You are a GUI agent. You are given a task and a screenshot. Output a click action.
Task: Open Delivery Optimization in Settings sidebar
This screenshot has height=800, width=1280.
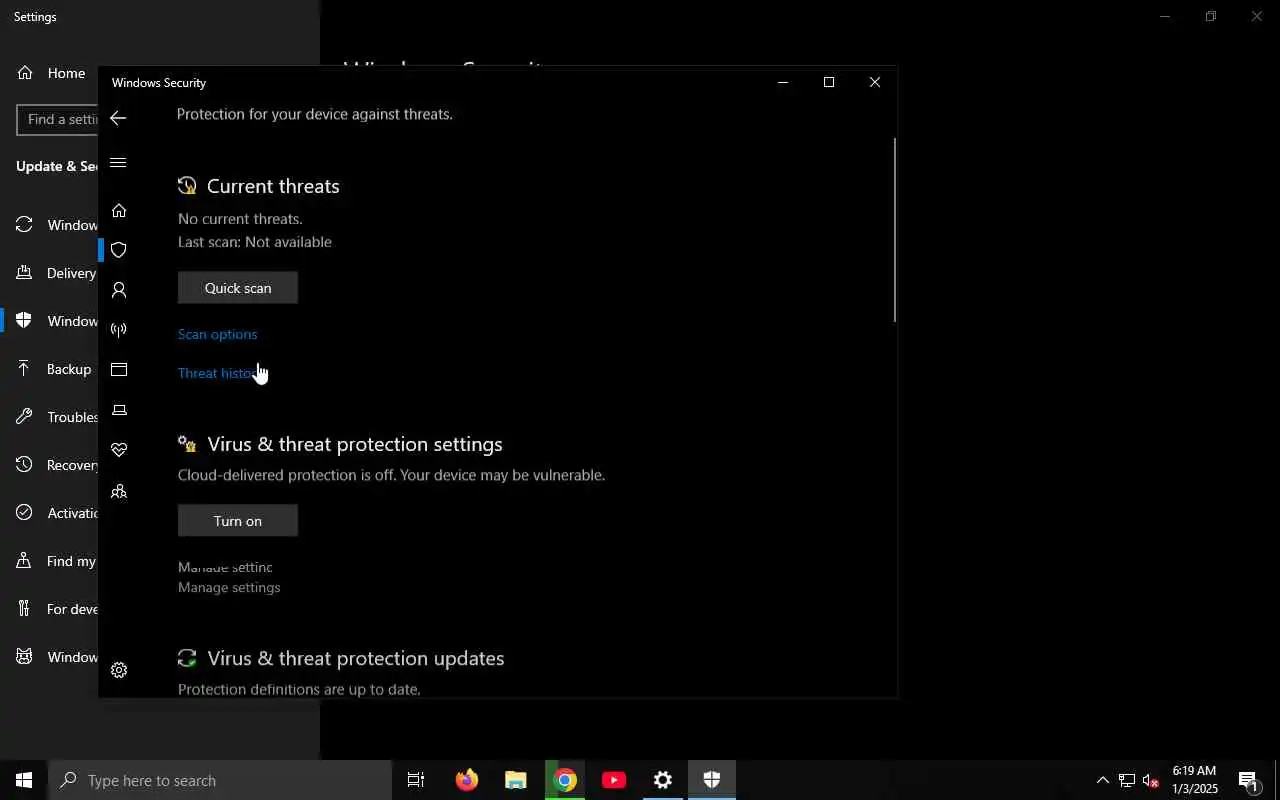[50, 273]
